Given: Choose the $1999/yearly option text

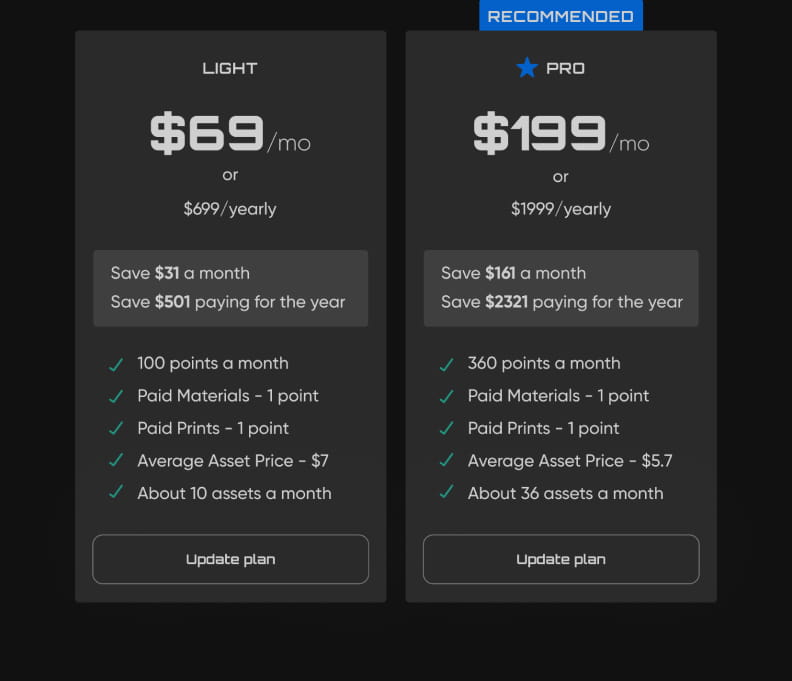Looking at the screenshot, I should (560, 209).
